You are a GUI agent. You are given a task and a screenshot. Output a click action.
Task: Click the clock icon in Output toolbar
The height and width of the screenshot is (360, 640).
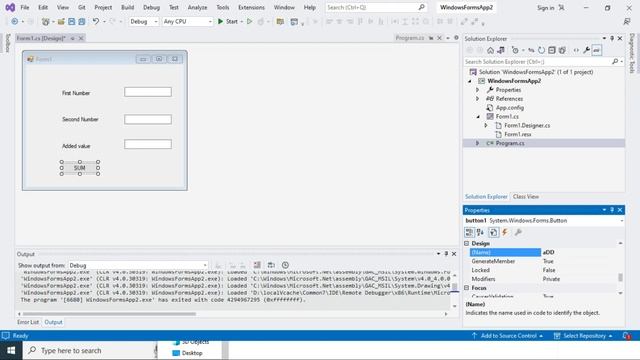[x=285, y=265]
